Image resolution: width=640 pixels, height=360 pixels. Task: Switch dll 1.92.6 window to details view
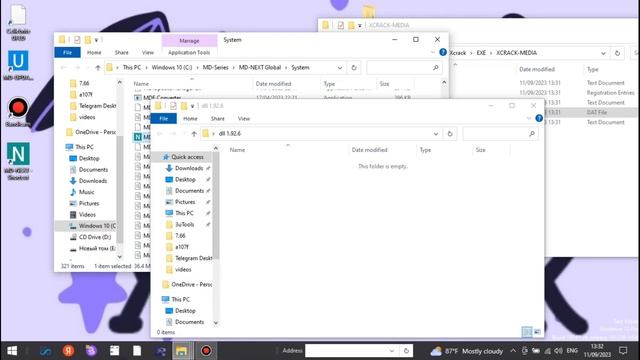coord(527,332)
